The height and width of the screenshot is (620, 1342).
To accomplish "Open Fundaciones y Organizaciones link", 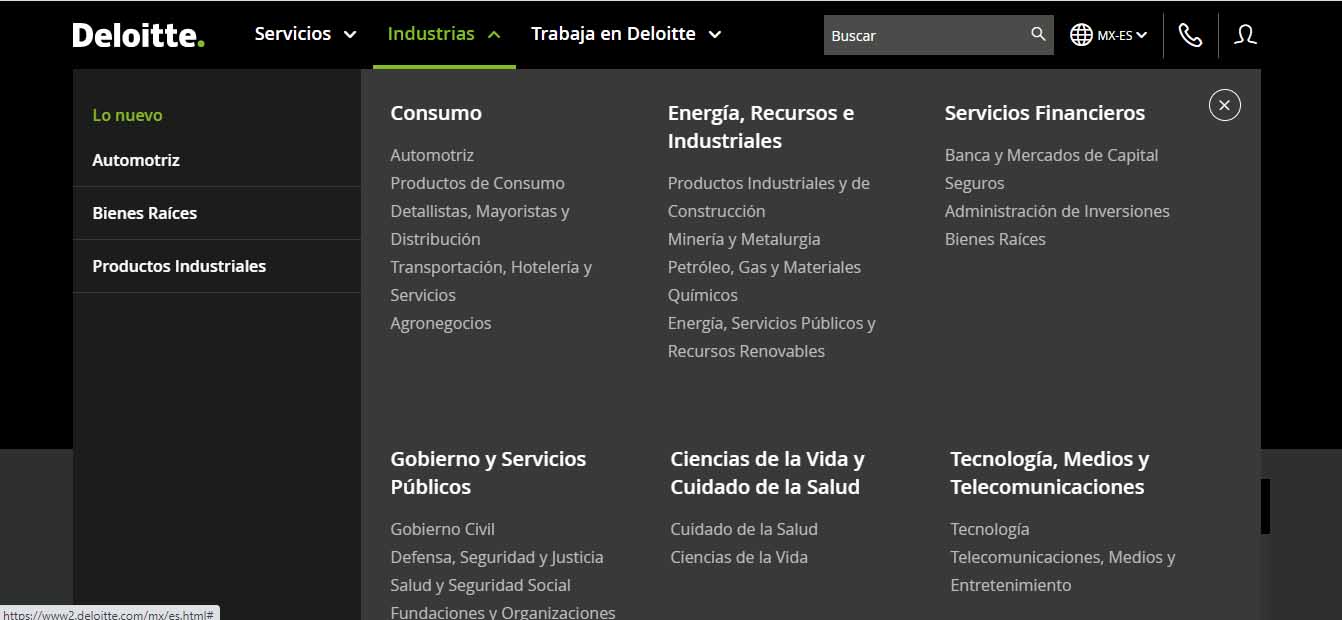I will click(503, 612).
